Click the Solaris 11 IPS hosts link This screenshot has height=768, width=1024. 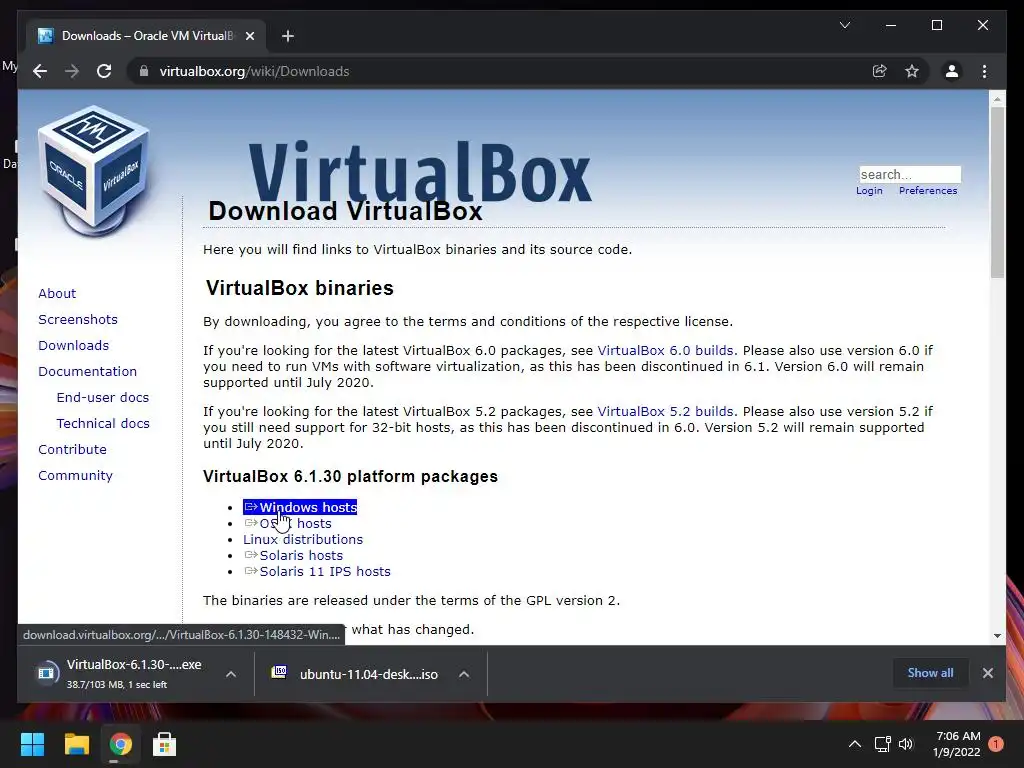pos(317,571)
